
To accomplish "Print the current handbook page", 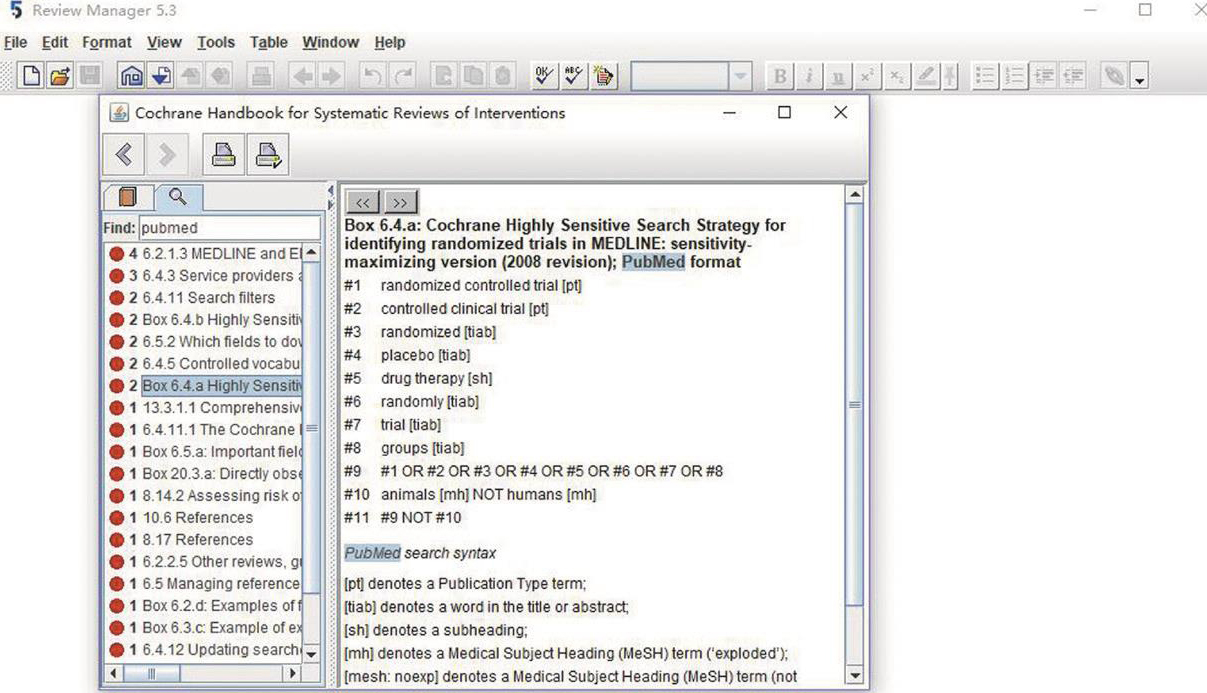I will coord(223,155).
